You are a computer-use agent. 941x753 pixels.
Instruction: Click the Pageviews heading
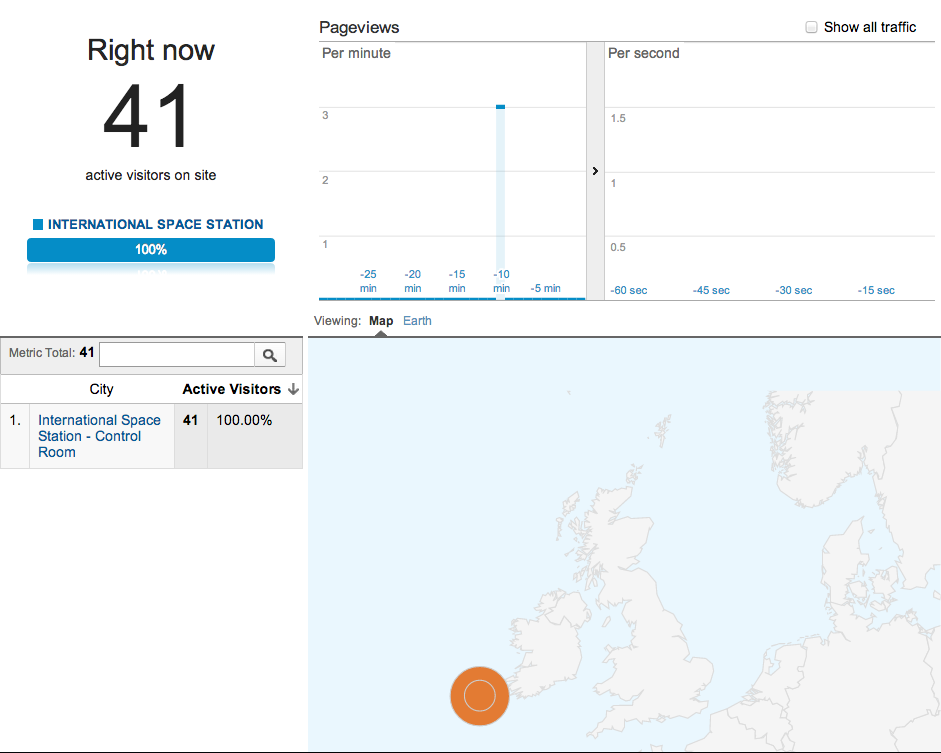tap(359, 28)
